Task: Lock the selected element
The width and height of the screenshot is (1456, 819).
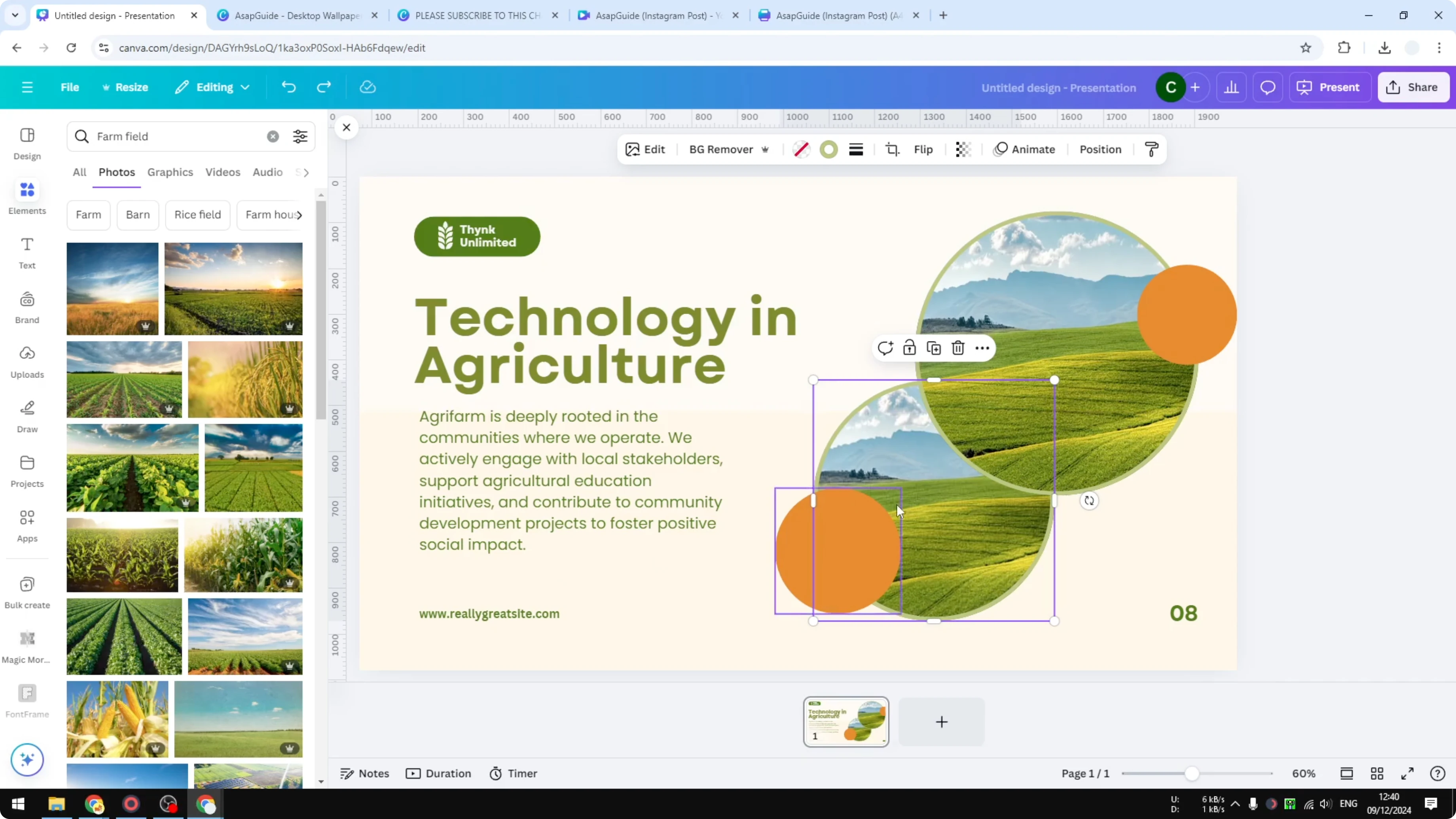Action: click(910, 348)
